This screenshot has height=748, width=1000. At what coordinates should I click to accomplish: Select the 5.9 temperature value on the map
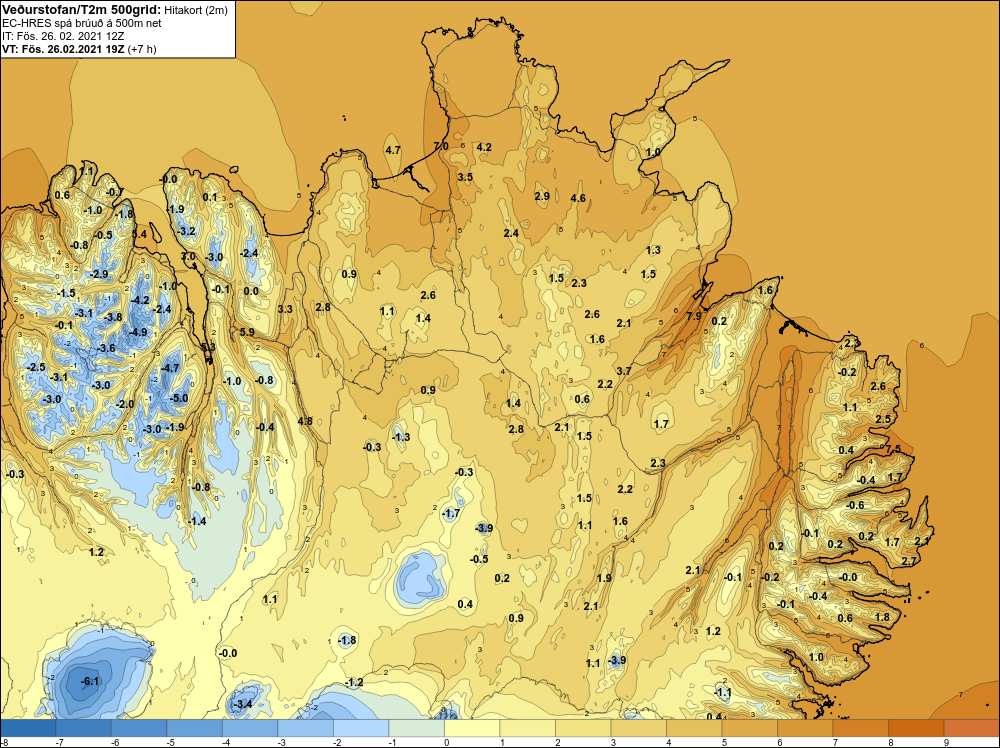pyautogui.click(x=247, y=332)
